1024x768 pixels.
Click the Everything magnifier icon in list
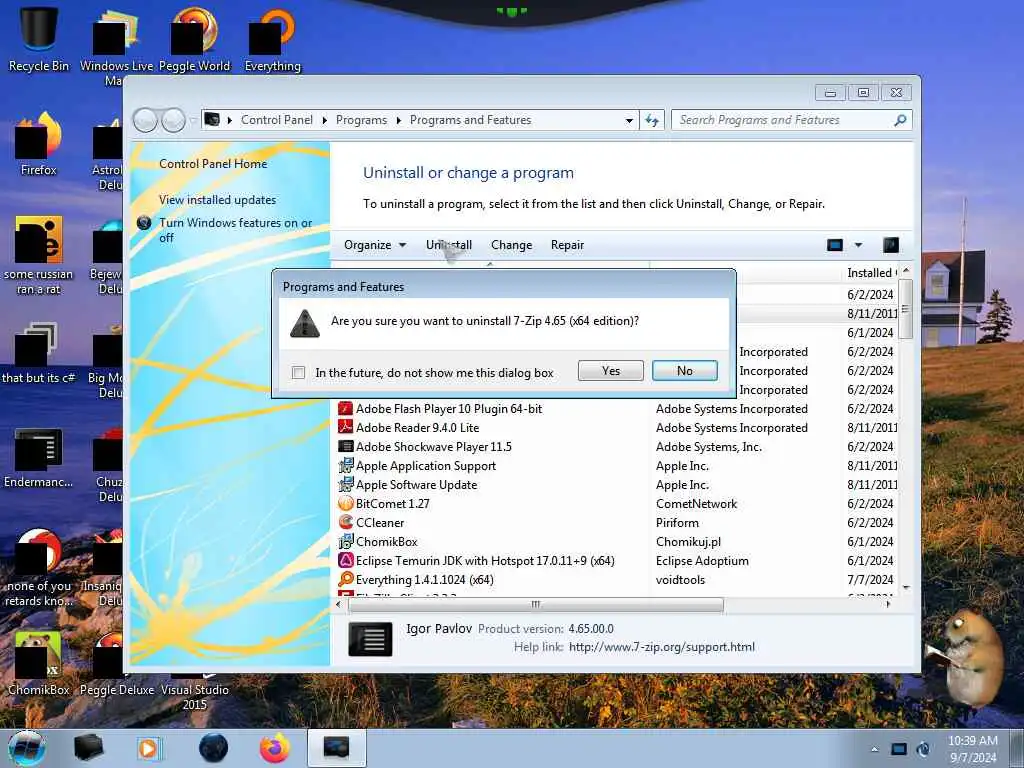[x=345, y=579]
